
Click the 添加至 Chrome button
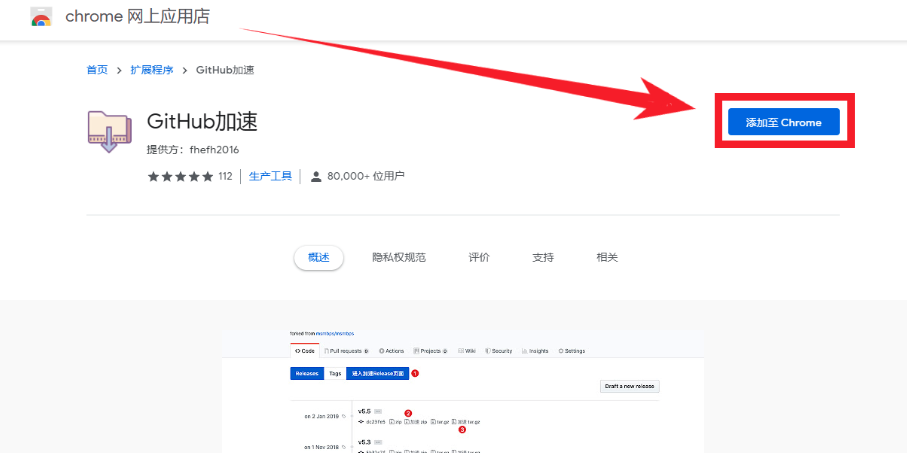[784, 122]
